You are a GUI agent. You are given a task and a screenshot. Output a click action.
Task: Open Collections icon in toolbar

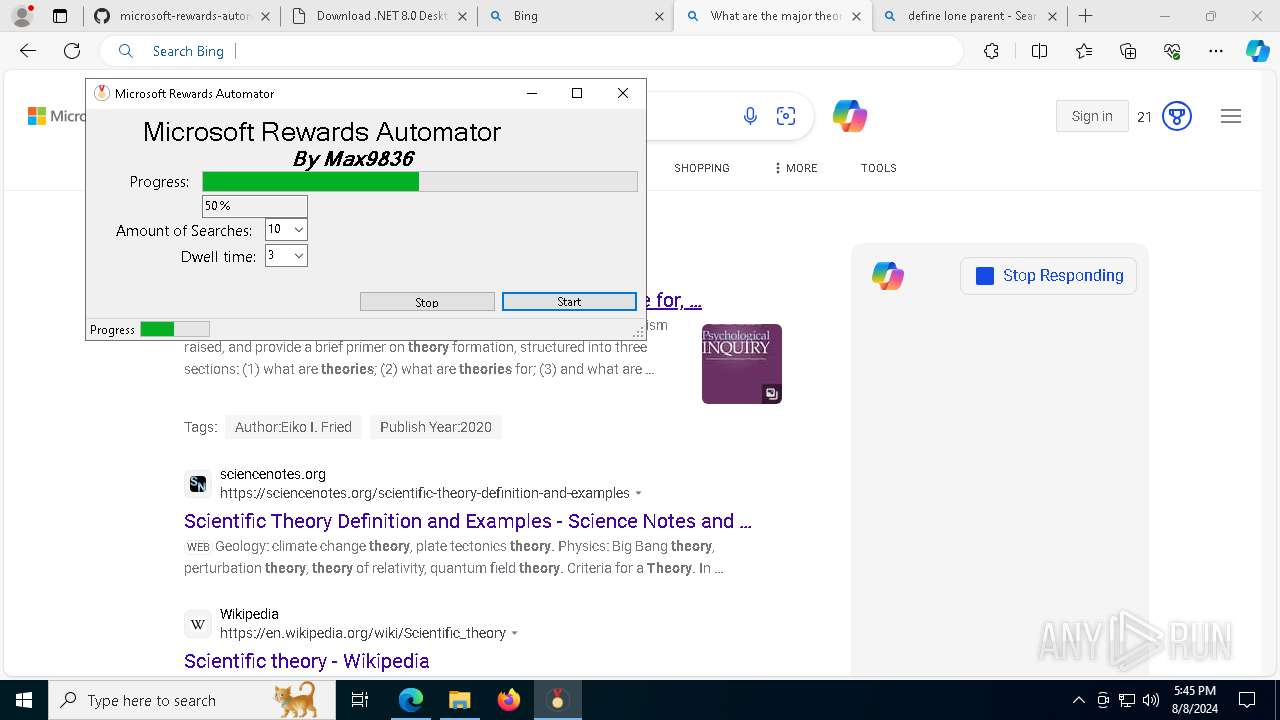(x=1128, y=51)
